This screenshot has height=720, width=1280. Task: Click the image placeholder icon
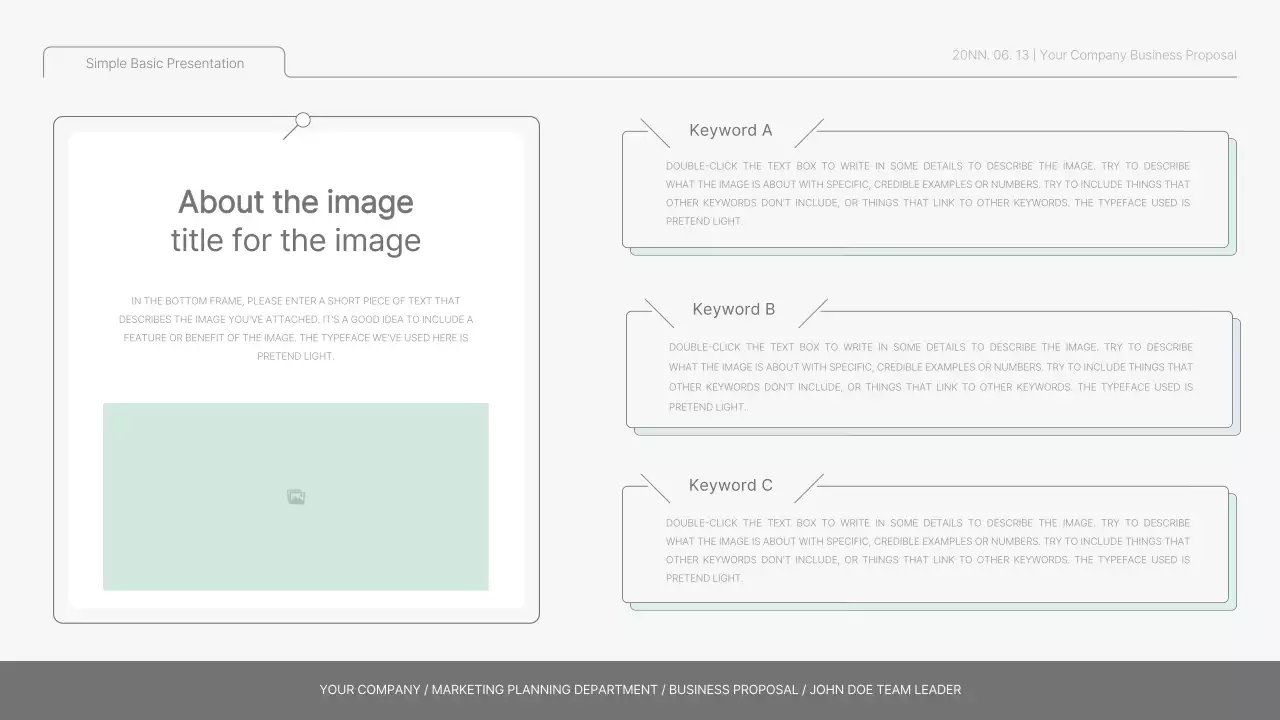pyautogui.click(x=295, y=496)
